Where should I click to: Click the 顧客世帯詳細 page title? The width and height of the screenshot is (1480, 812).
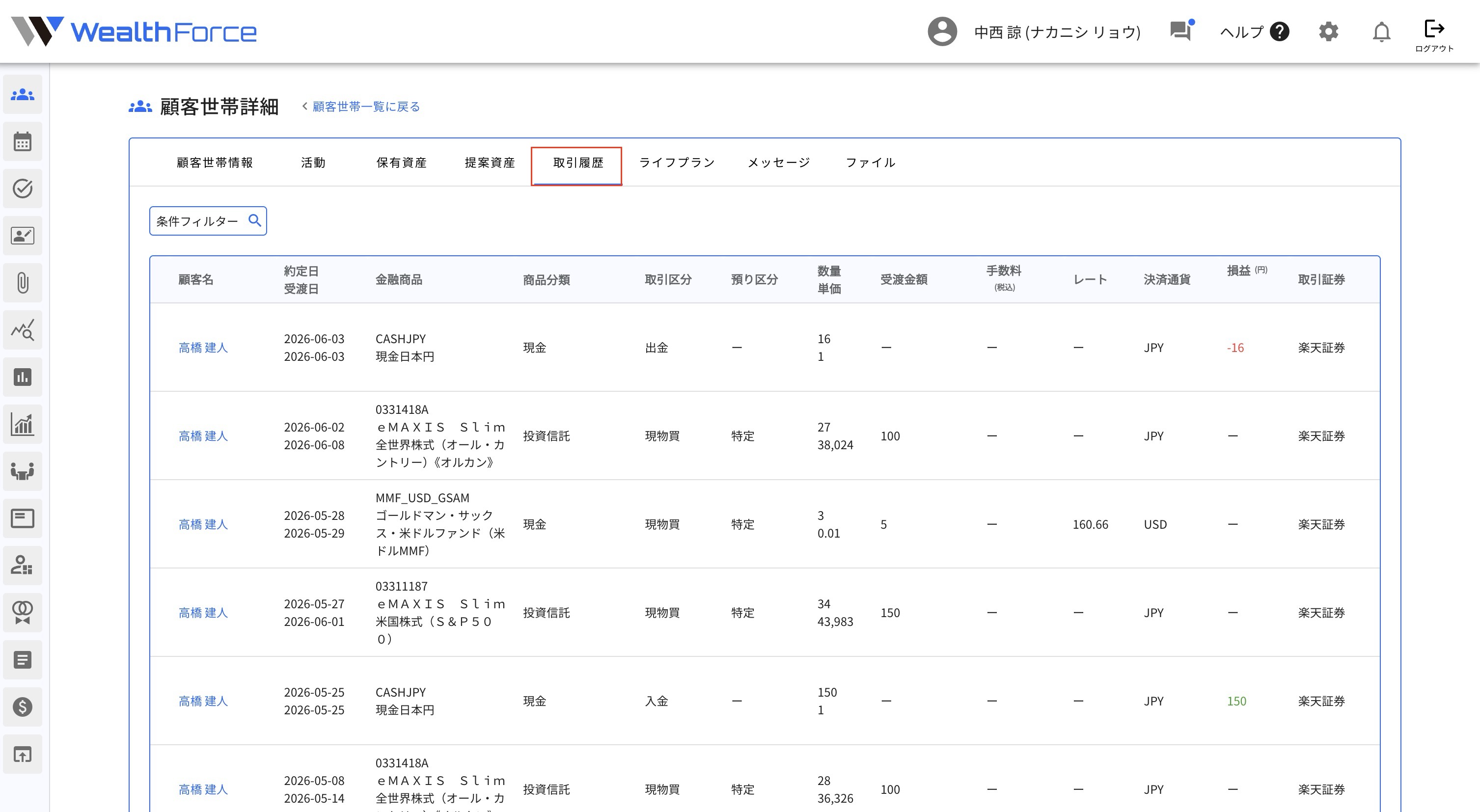coord(219,107)
